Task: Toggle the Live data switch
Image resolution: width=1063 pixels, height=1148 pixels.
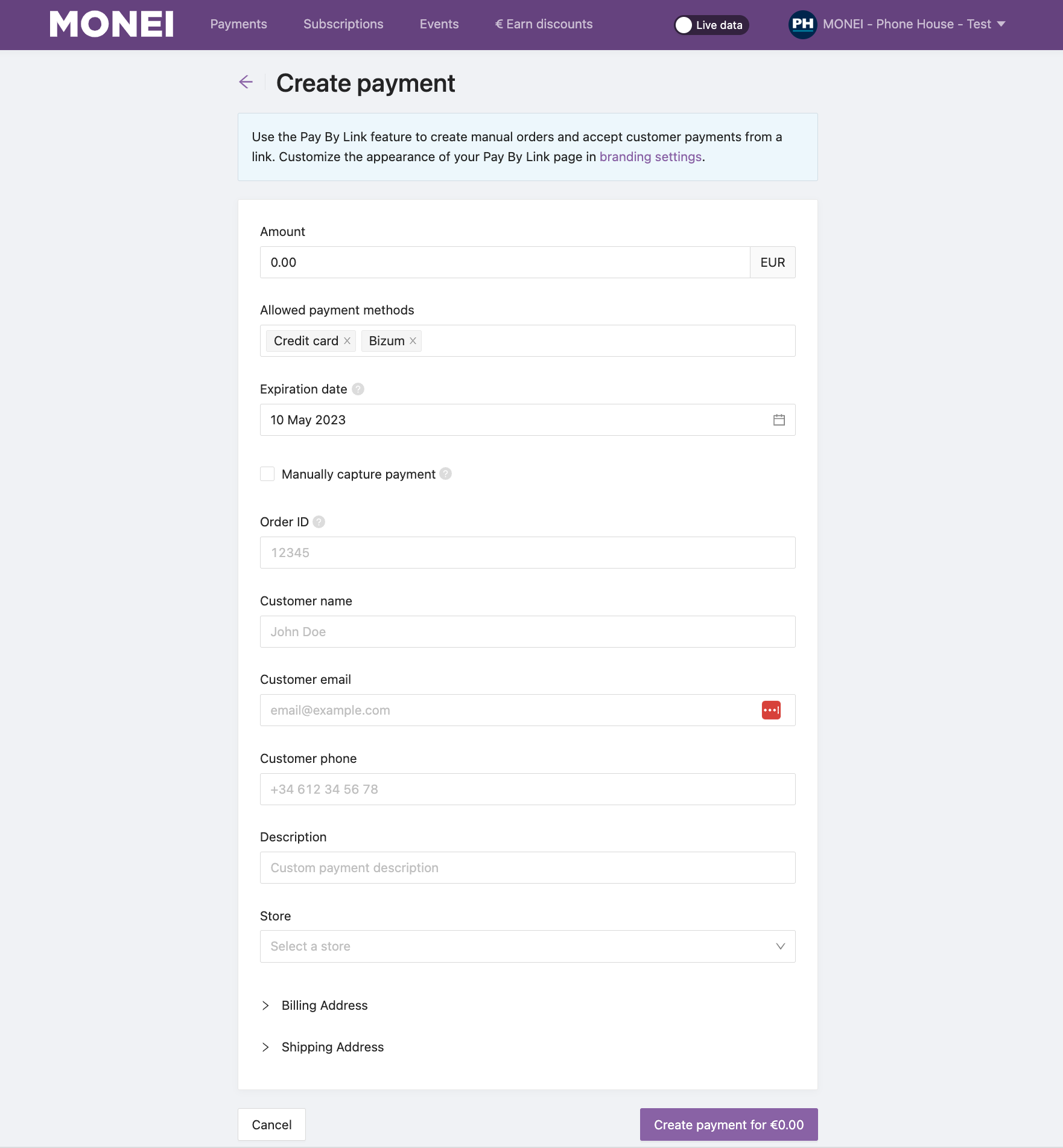Action: point(711,25)
